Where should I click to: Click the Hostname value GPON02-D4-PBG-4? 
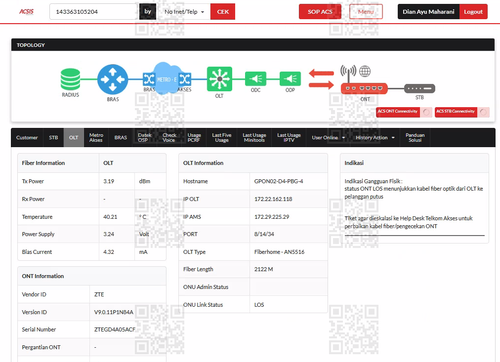point(279,181)
